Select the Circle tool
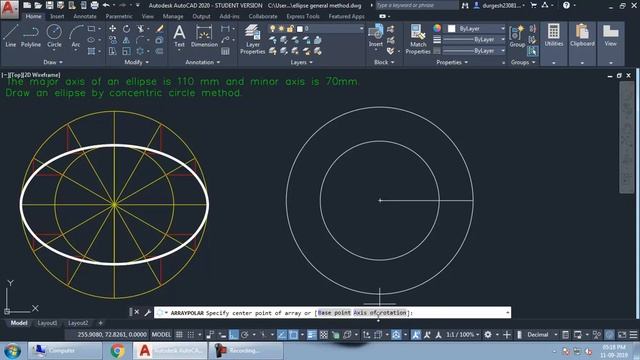 click(54, 36)
